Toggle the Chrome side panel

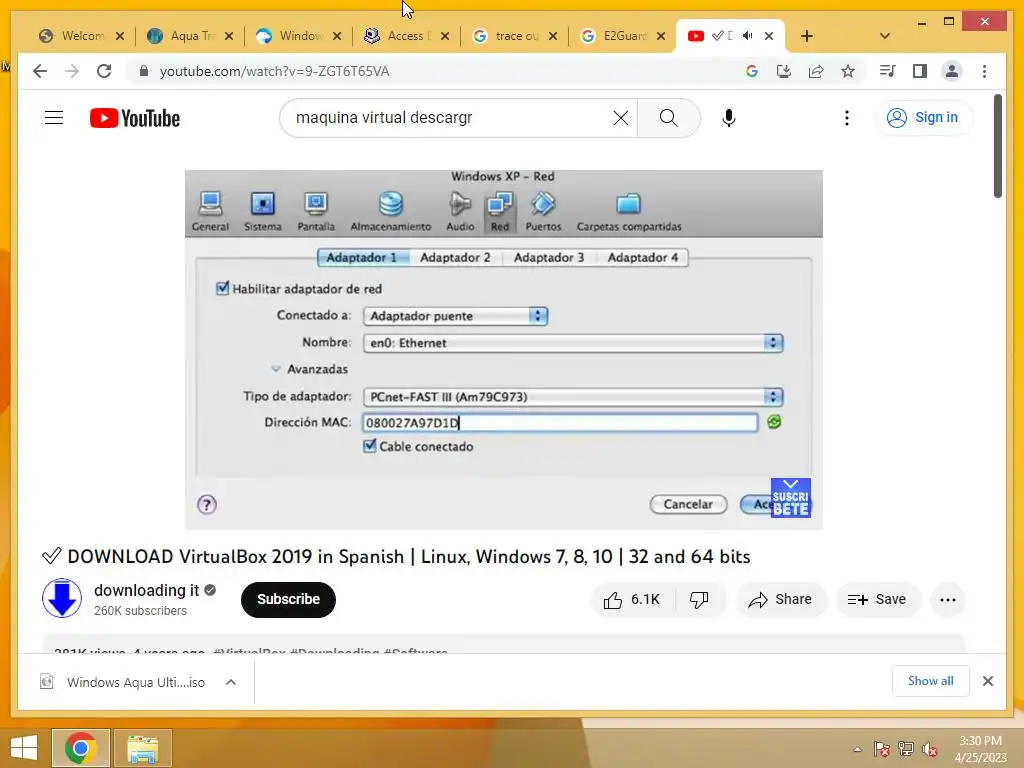[920, 71]
